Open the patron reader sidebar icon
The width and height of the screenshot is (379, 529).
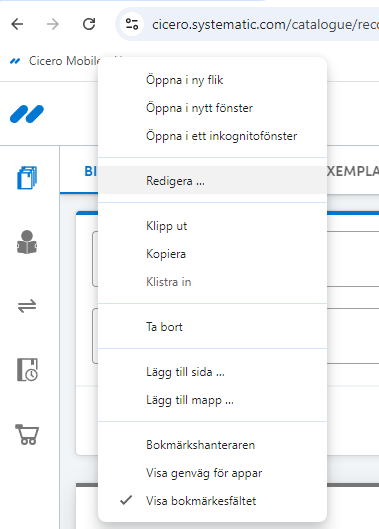(x=27, y=242)
